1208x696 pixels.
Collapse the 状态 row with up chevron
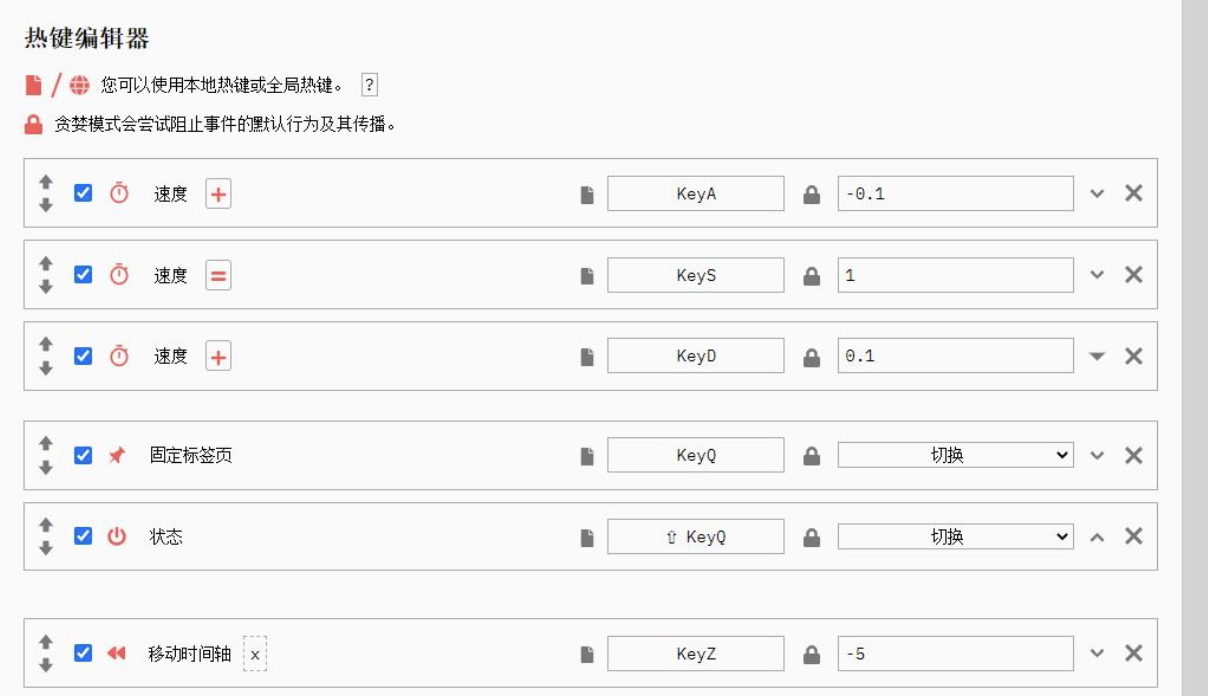pos(1097,538)
